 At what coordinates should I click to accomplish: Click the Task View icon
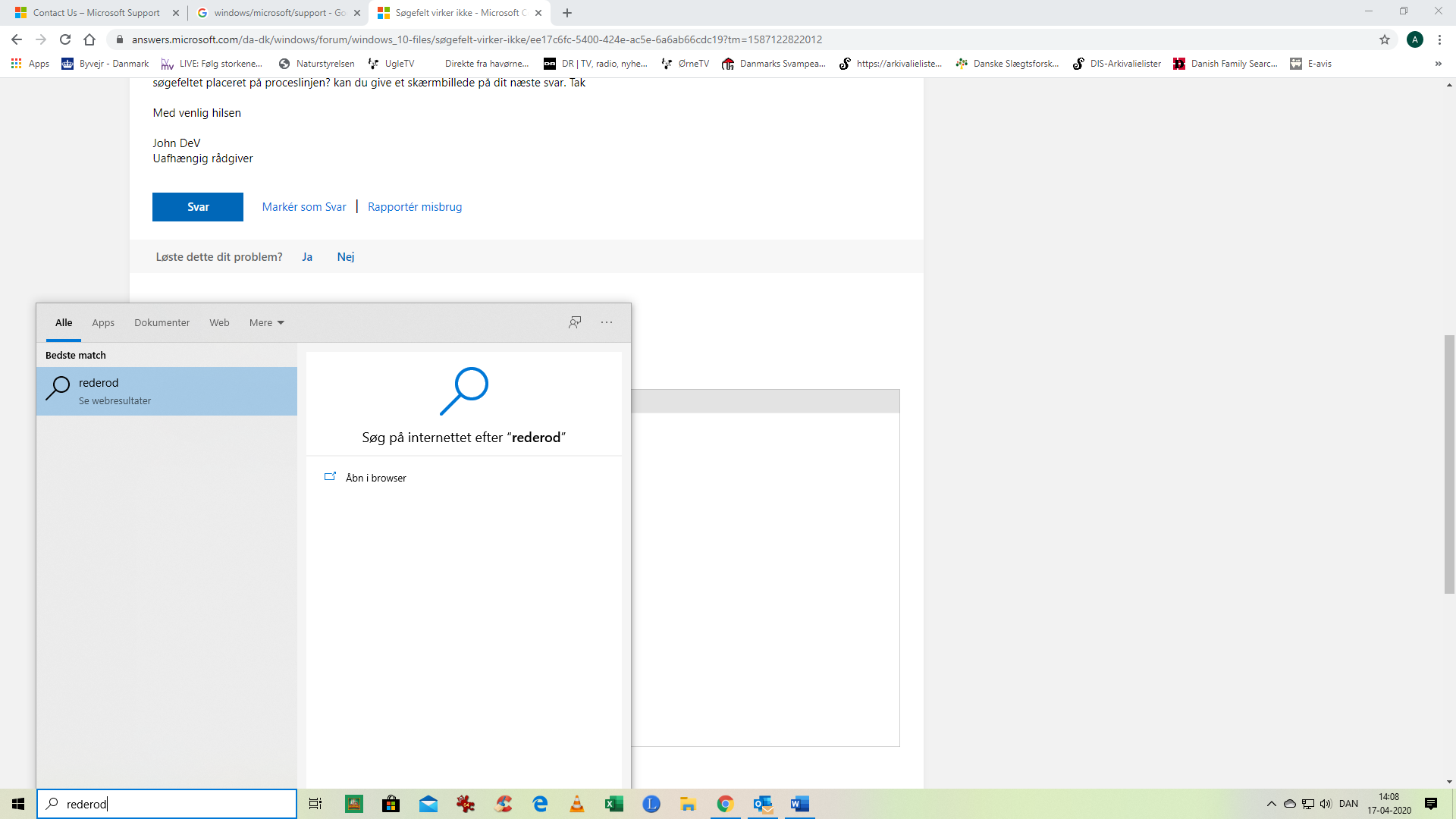coord(315,804)
